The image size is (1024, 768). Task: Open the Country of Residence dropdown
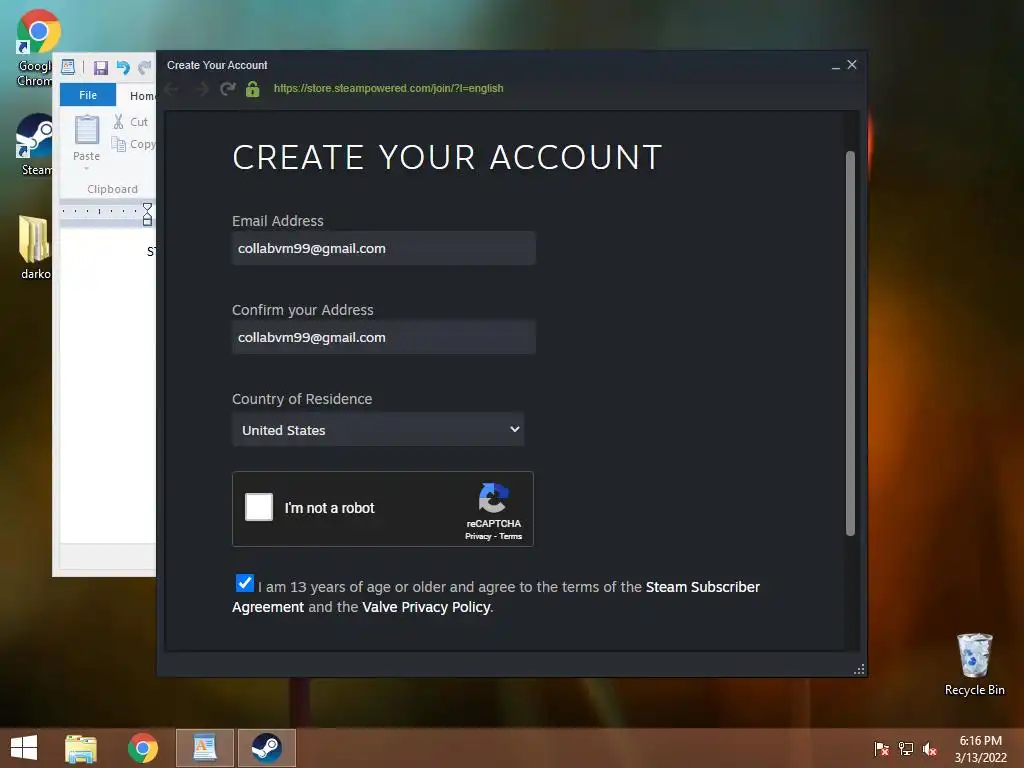point(378,430)
